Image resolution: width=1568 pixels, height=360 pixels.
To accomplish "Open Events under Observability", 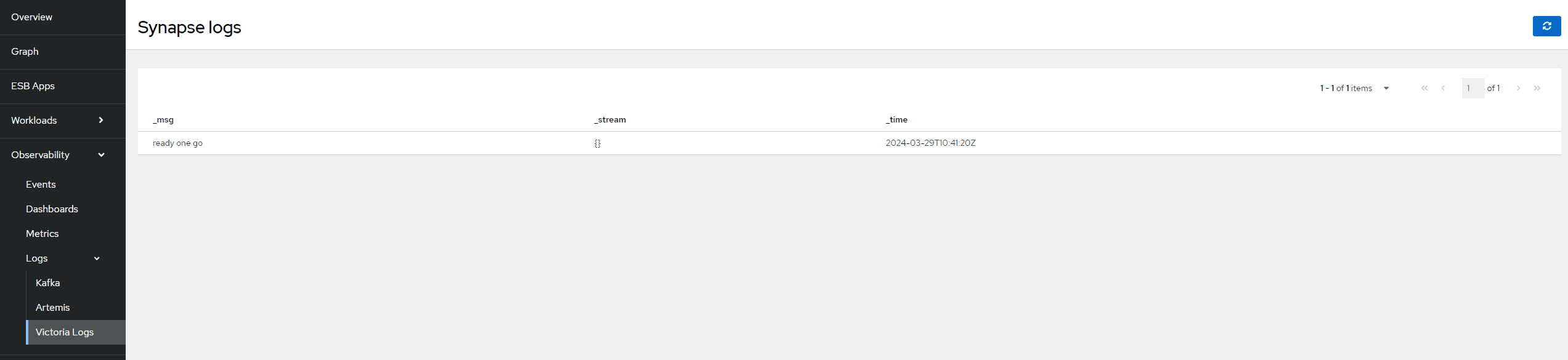I will (x=41, y=185).
